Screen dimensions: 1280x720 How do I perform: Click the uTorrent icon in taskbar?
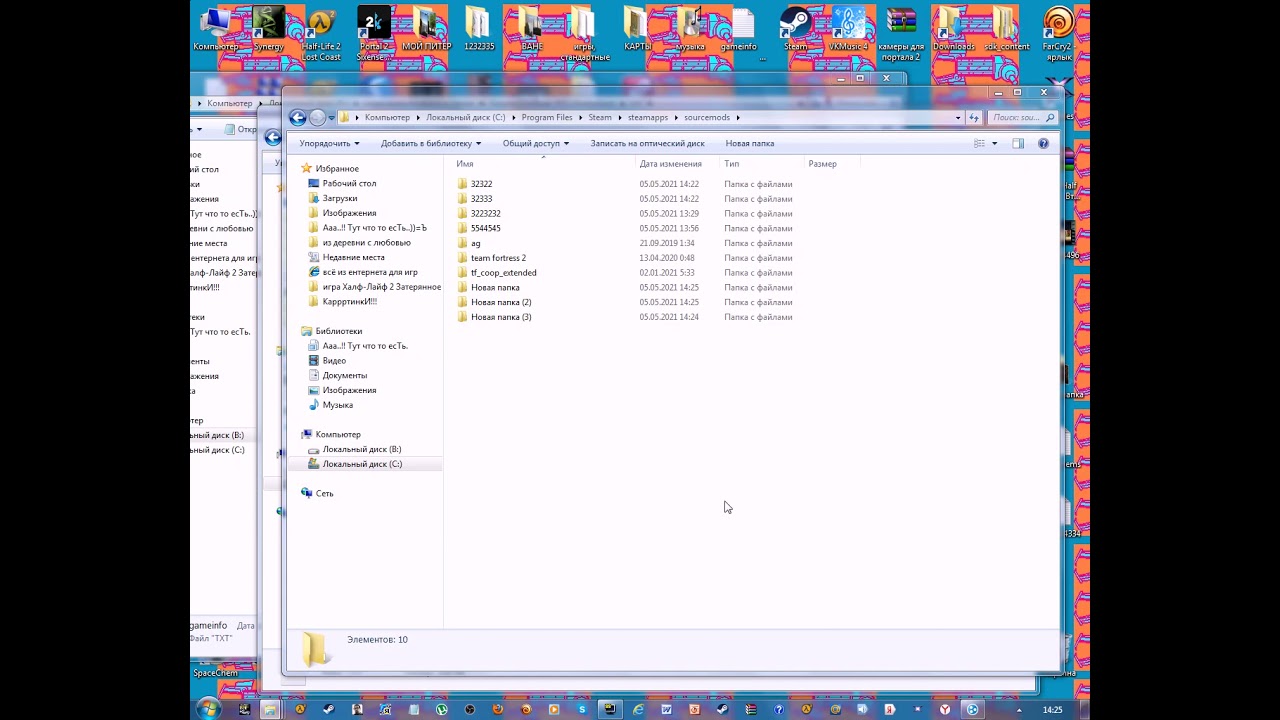(441, 709)
